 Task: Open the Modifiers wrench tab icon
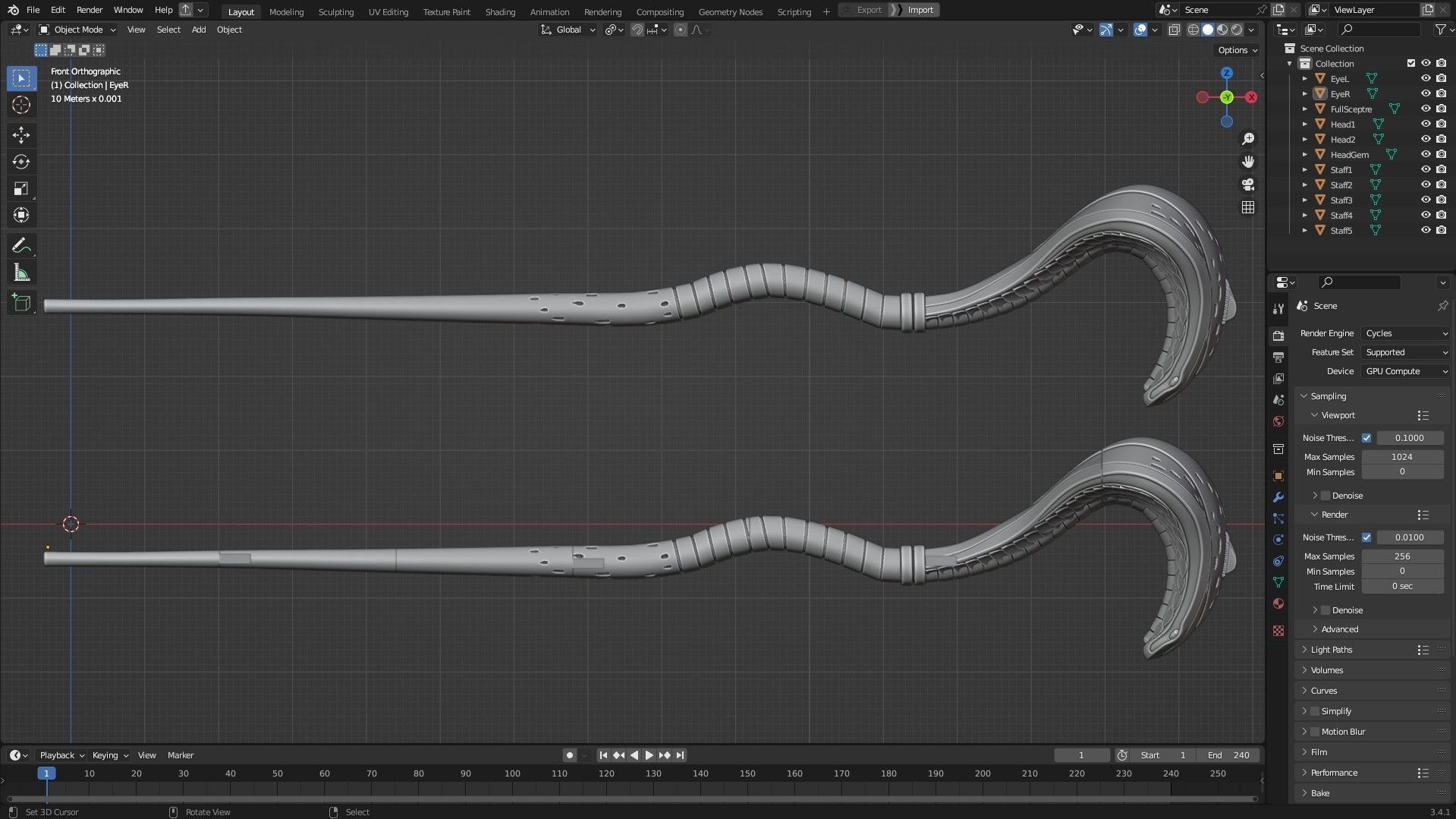click(1278, 497)
